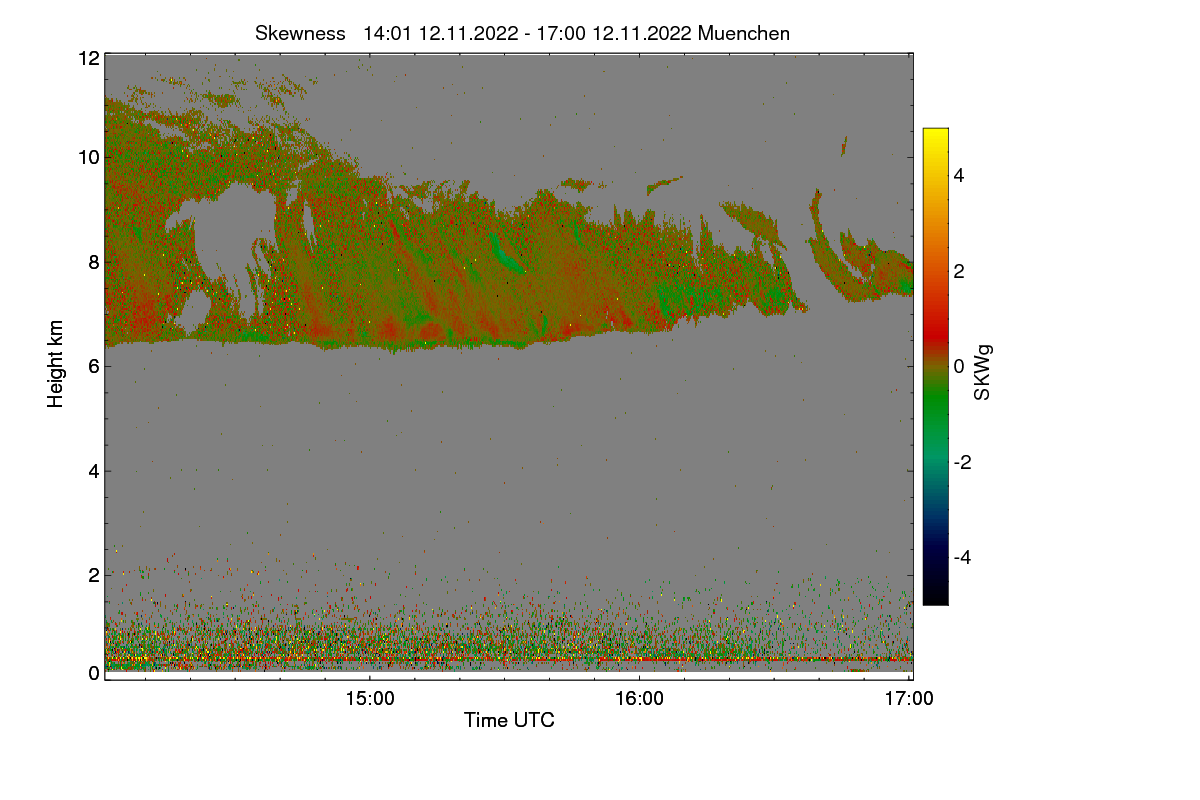Select the Height km axis title

tap(56, 364)
